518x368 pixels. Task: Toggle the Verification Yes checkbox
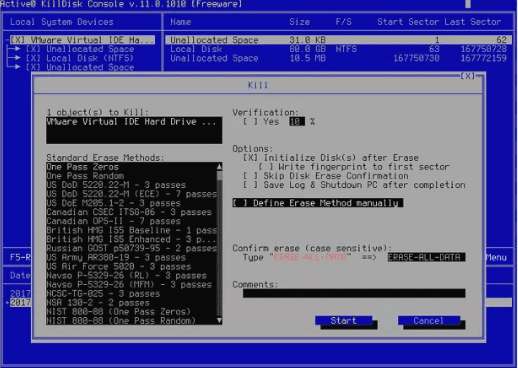tap(250, 122)
